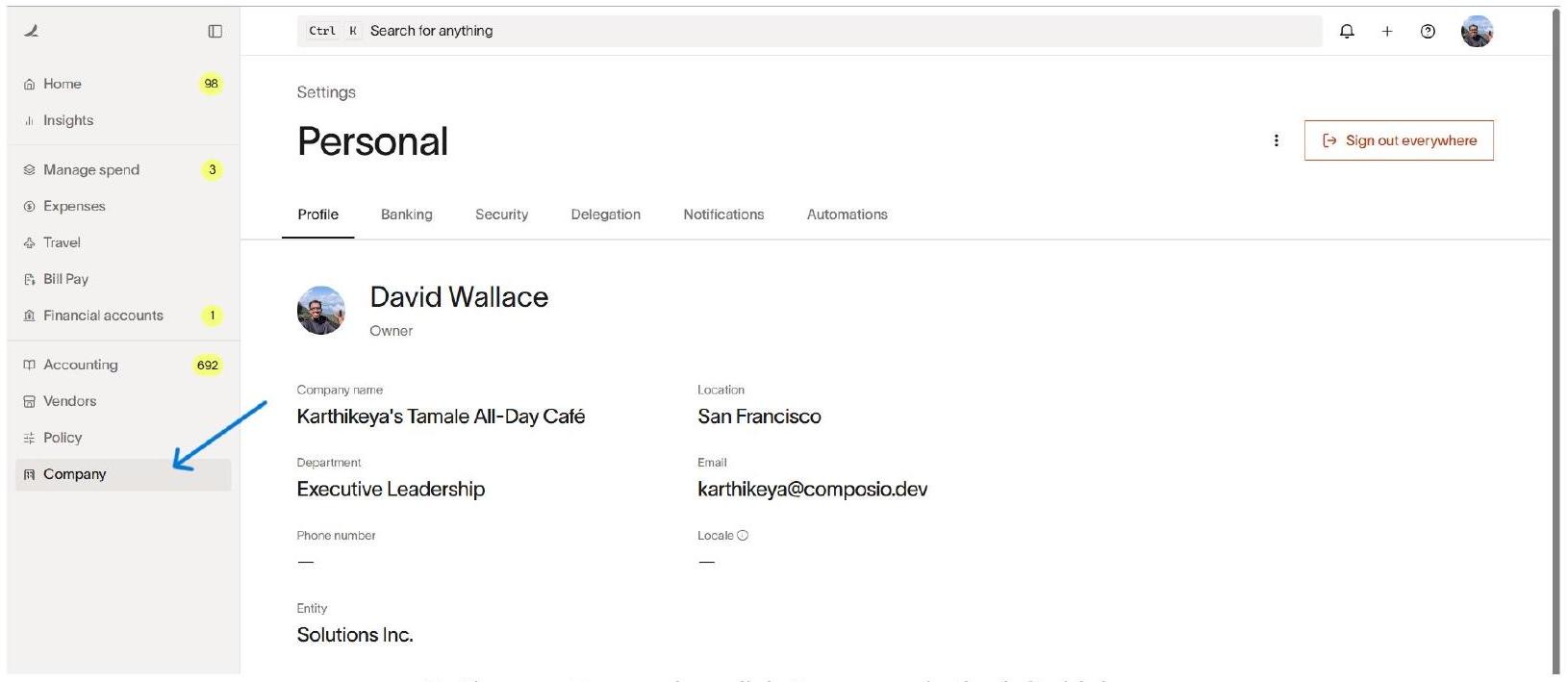Screen dimensions: 1568x682
Task: Click the Financial accounts badge showing 1
Action: click(213, 316)
